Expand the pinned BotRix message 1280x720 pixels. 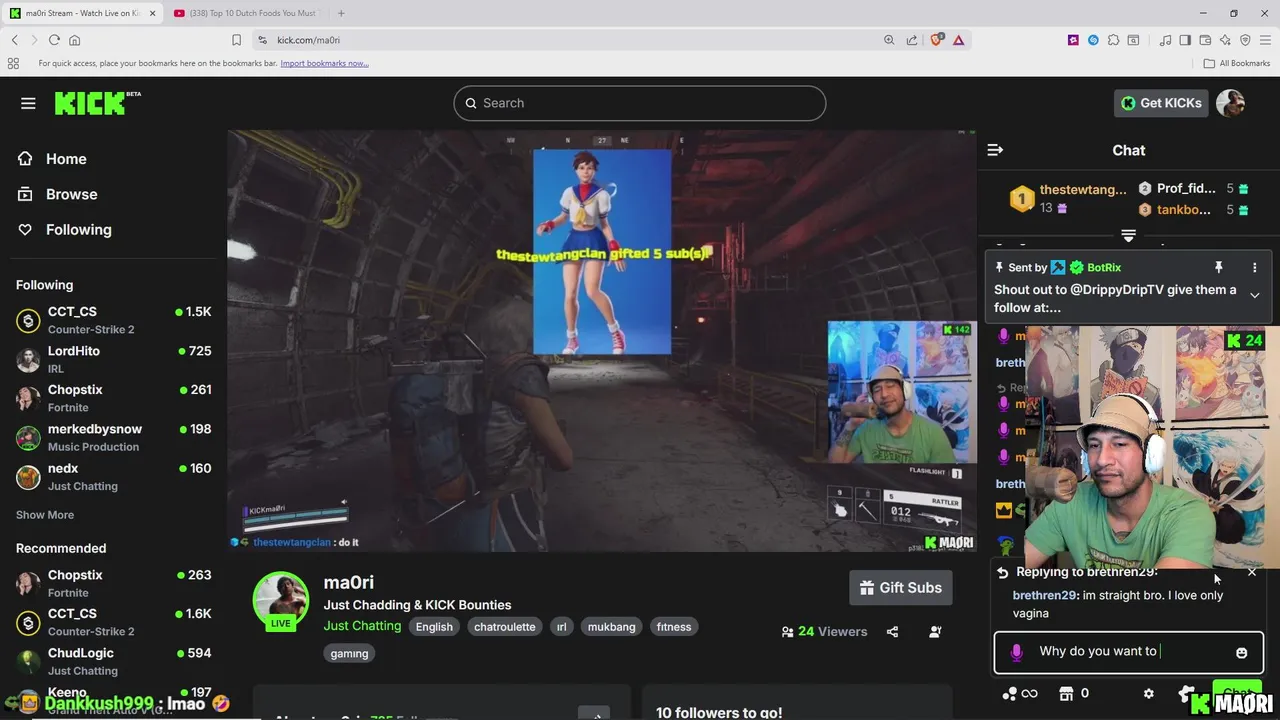[1254, 295]
